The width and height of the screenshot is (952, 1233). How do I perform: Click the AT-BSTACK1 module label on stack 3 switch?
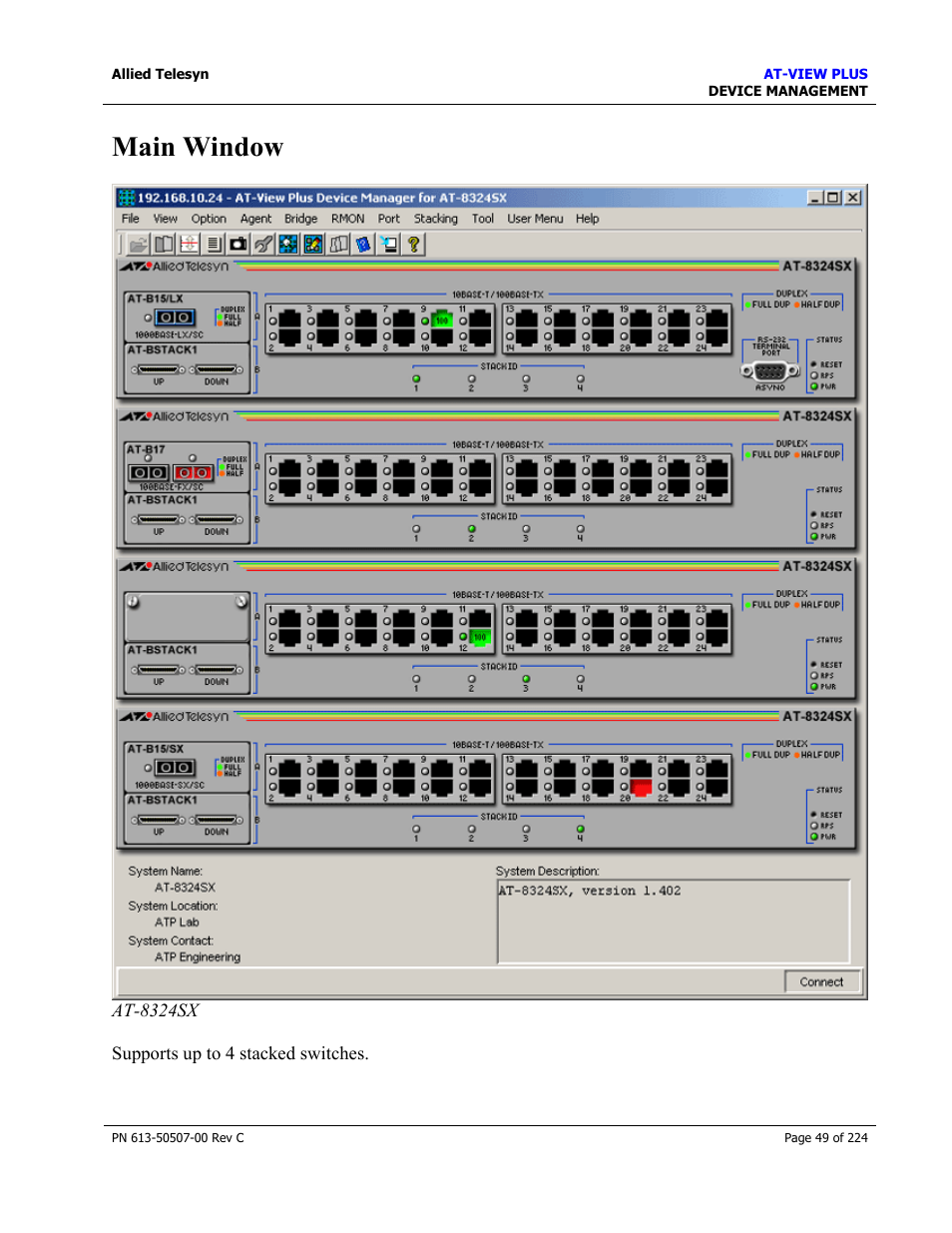tap(163, 650)
